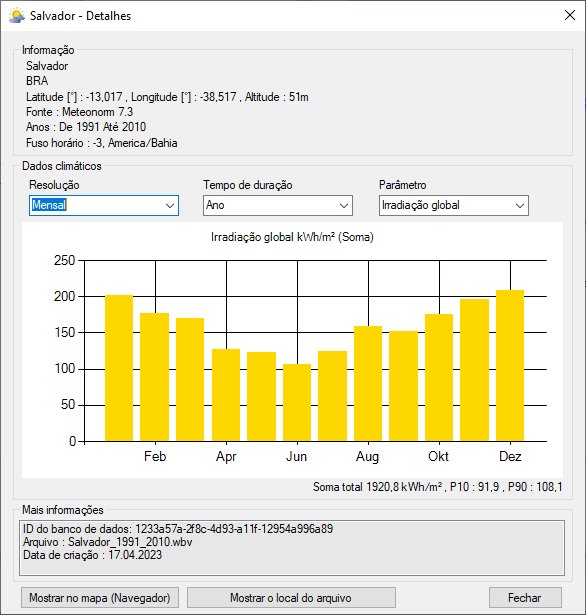Close the Salvador Detalhes dialog
Viewport: 586px width, 615px height.
coord(570,15)
